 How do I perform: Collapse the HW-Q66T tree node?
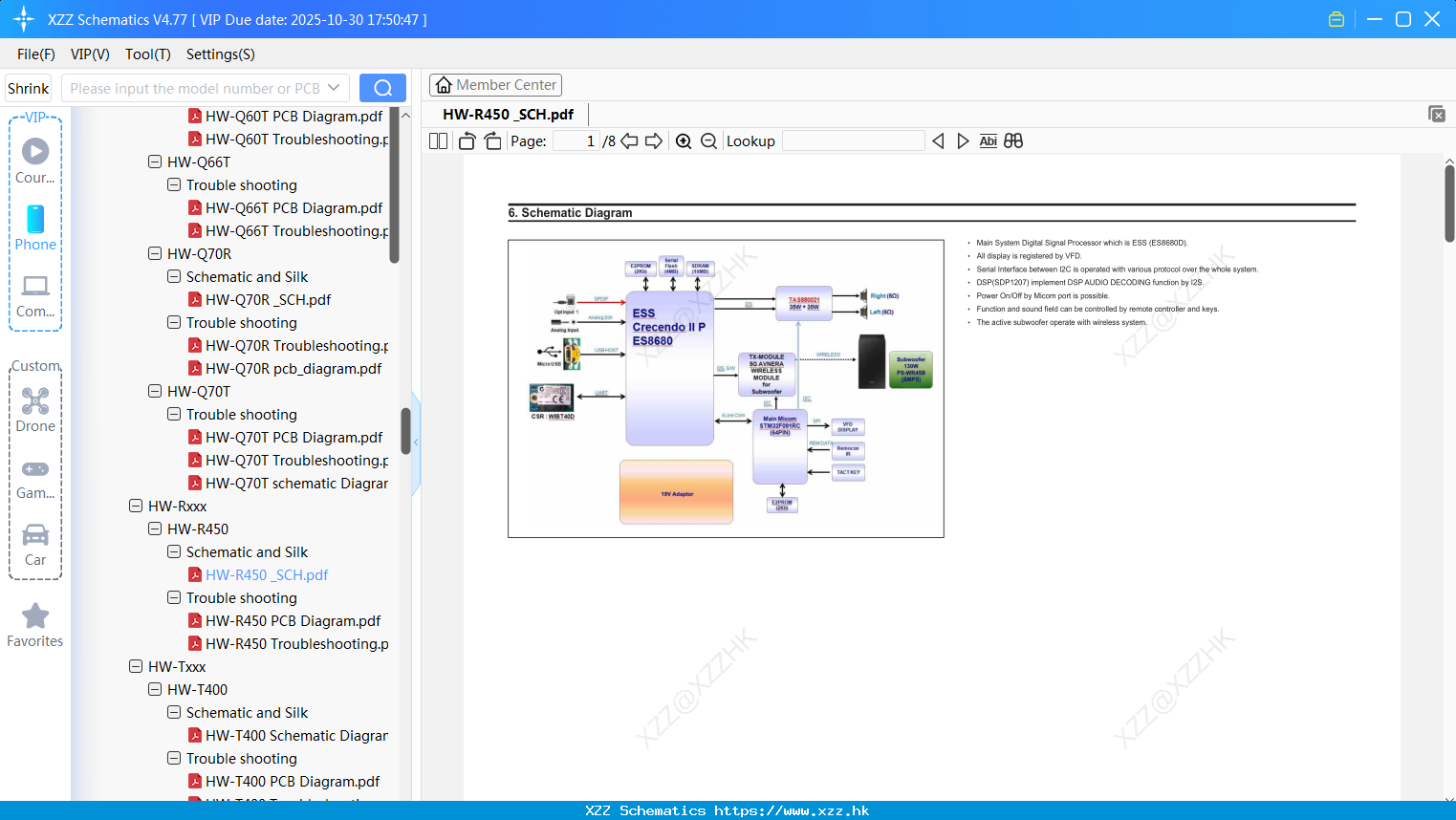(155, 162)
